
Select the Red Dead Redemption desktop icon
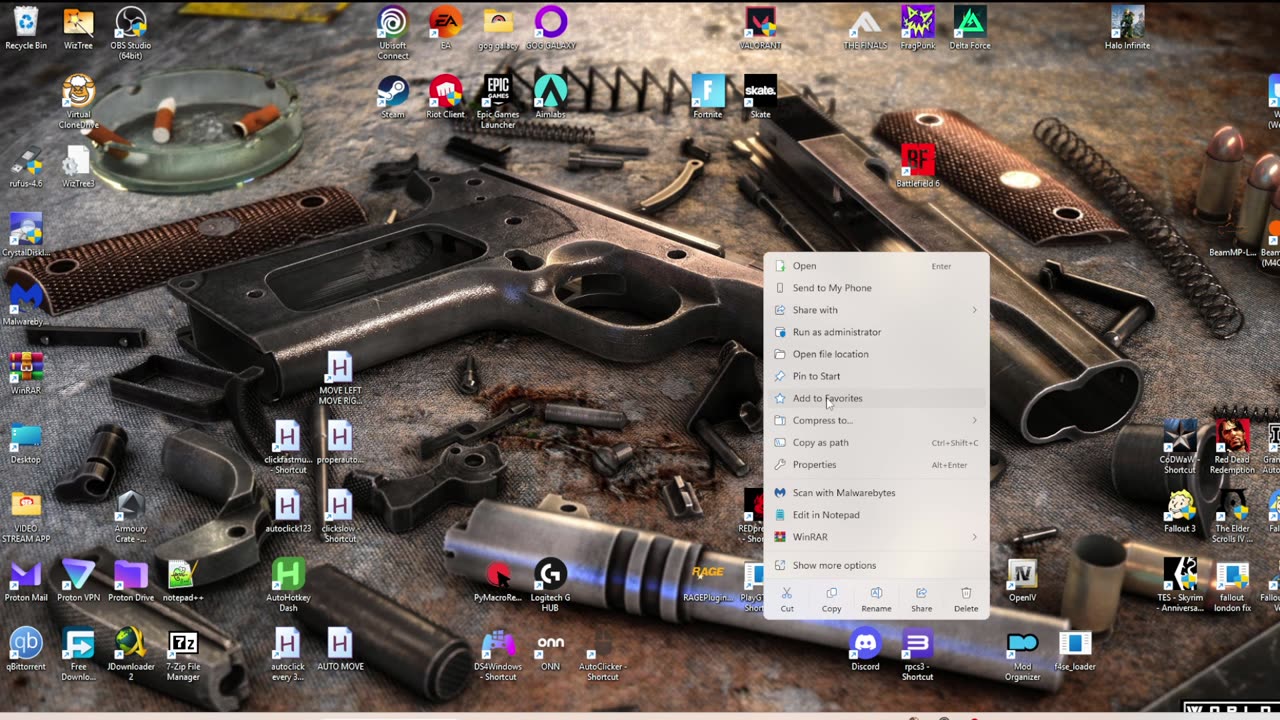(x=1232, y=447)
